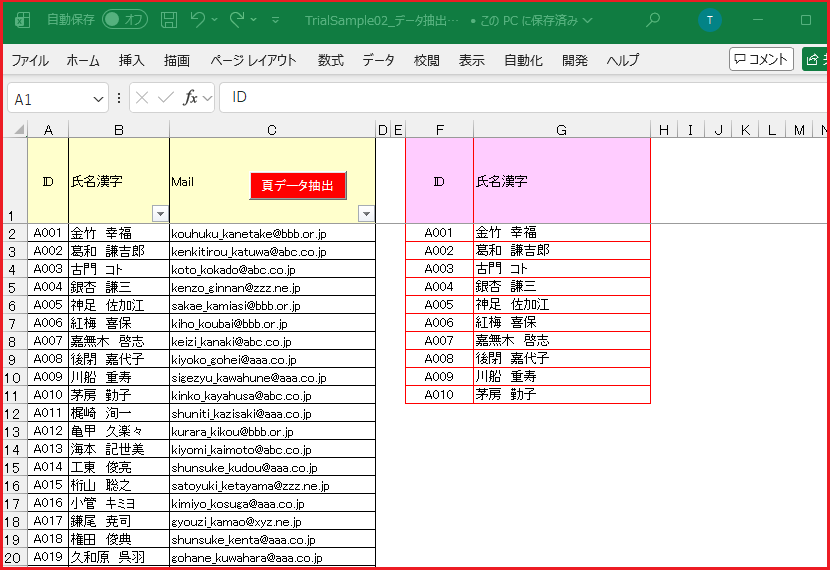Open the 校閲 ribbon tab
Screen dimensions: 830x570
pyautogui.click(x=427, y=60)
